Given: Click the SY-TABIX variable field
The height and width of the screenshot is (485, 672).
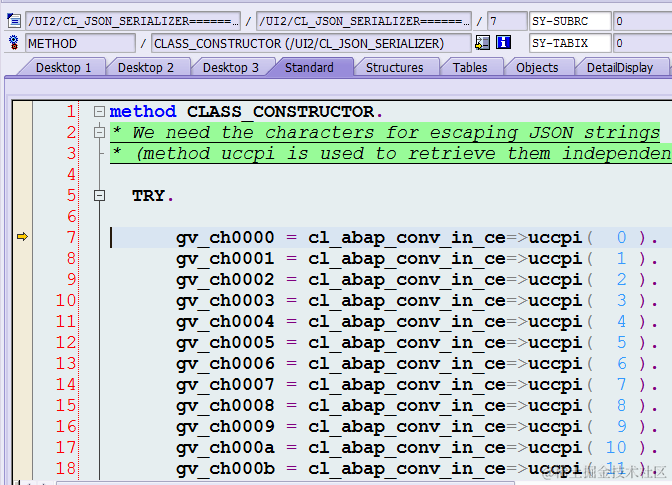Looking at the screenshot, I should pos(570,43).
